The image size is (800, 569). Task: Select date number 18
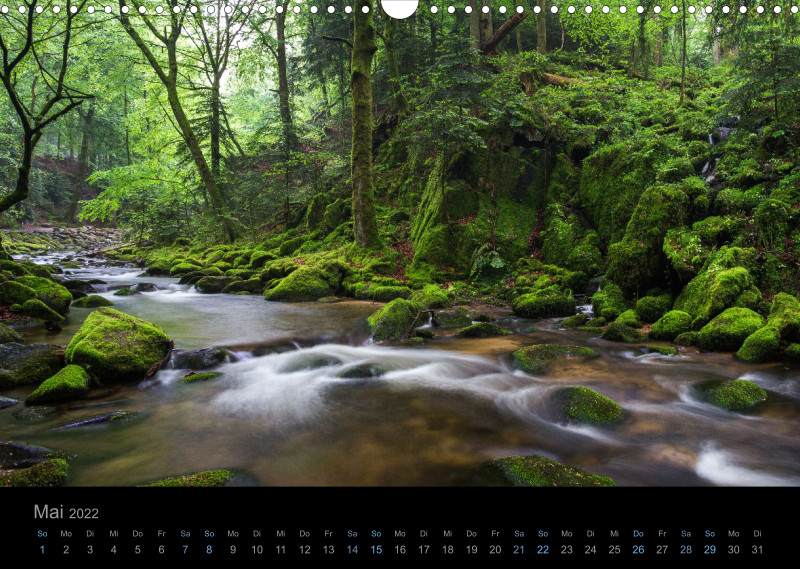pos(447,550)
